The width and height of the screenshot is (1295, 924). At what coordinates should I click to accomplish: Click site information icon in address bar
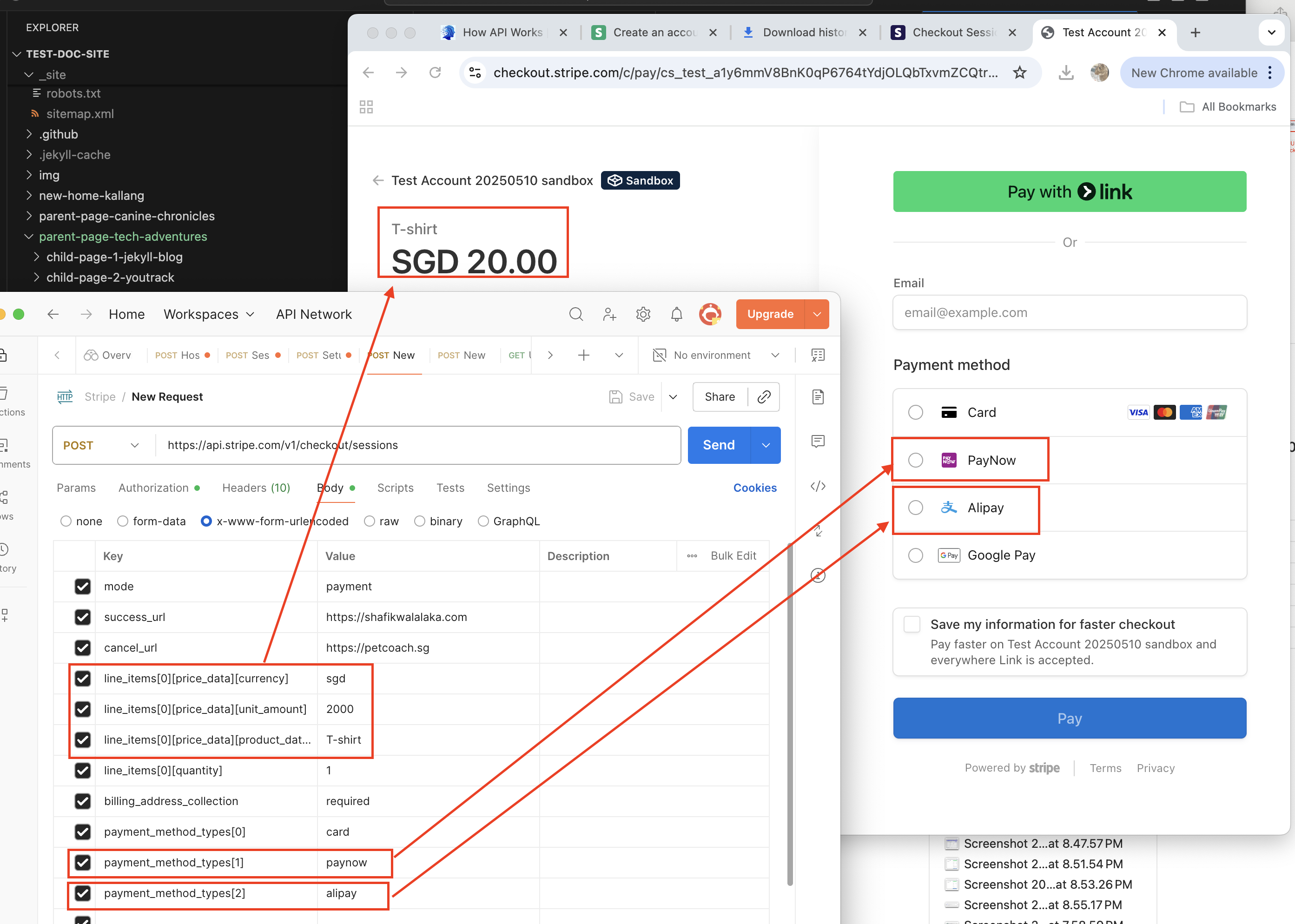pos(475,72)
